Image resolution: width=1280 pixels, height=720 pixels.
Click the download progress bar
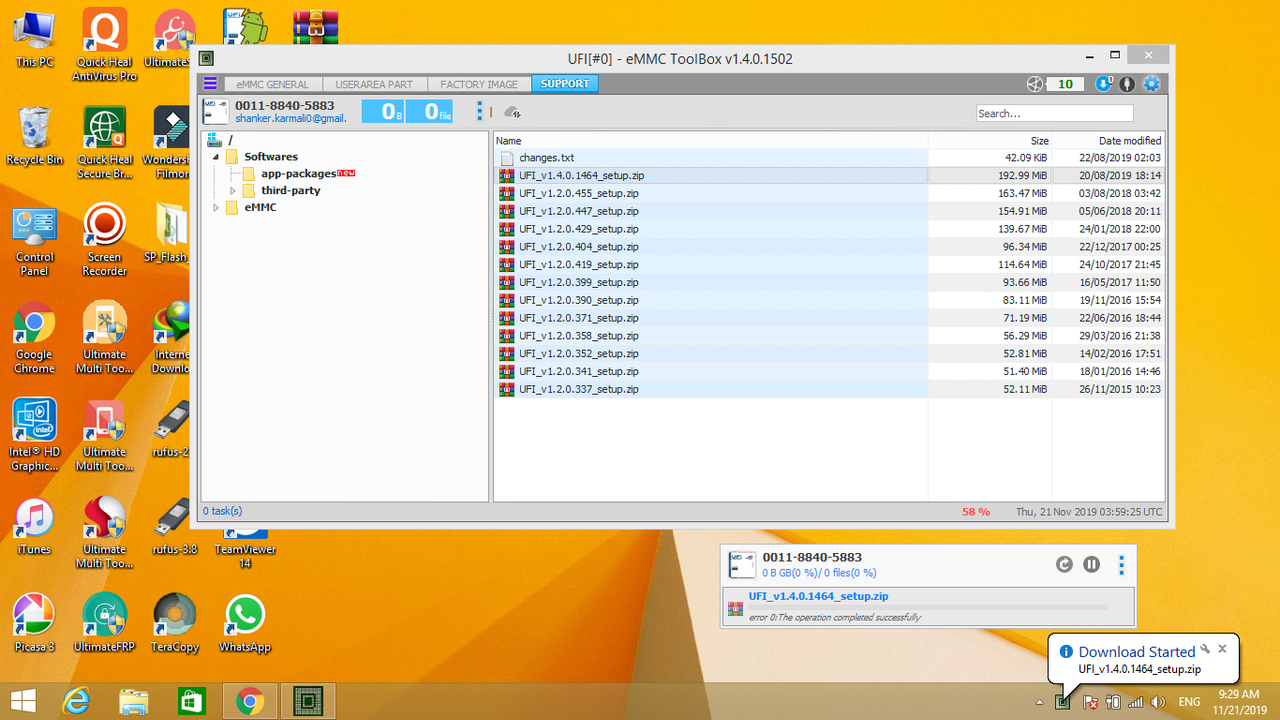pyautogui.click(x=928, y=607)
